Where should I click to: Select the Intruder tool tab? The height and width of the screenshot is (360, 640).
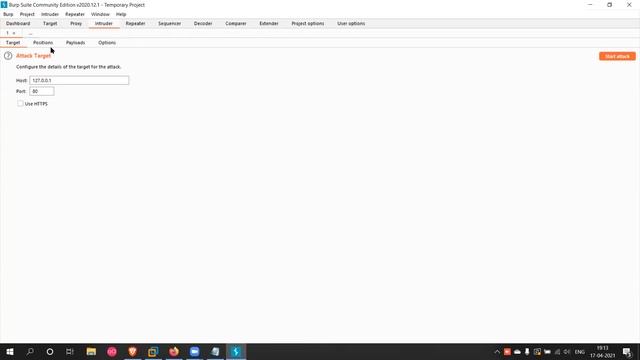click(x=104, y=24)
